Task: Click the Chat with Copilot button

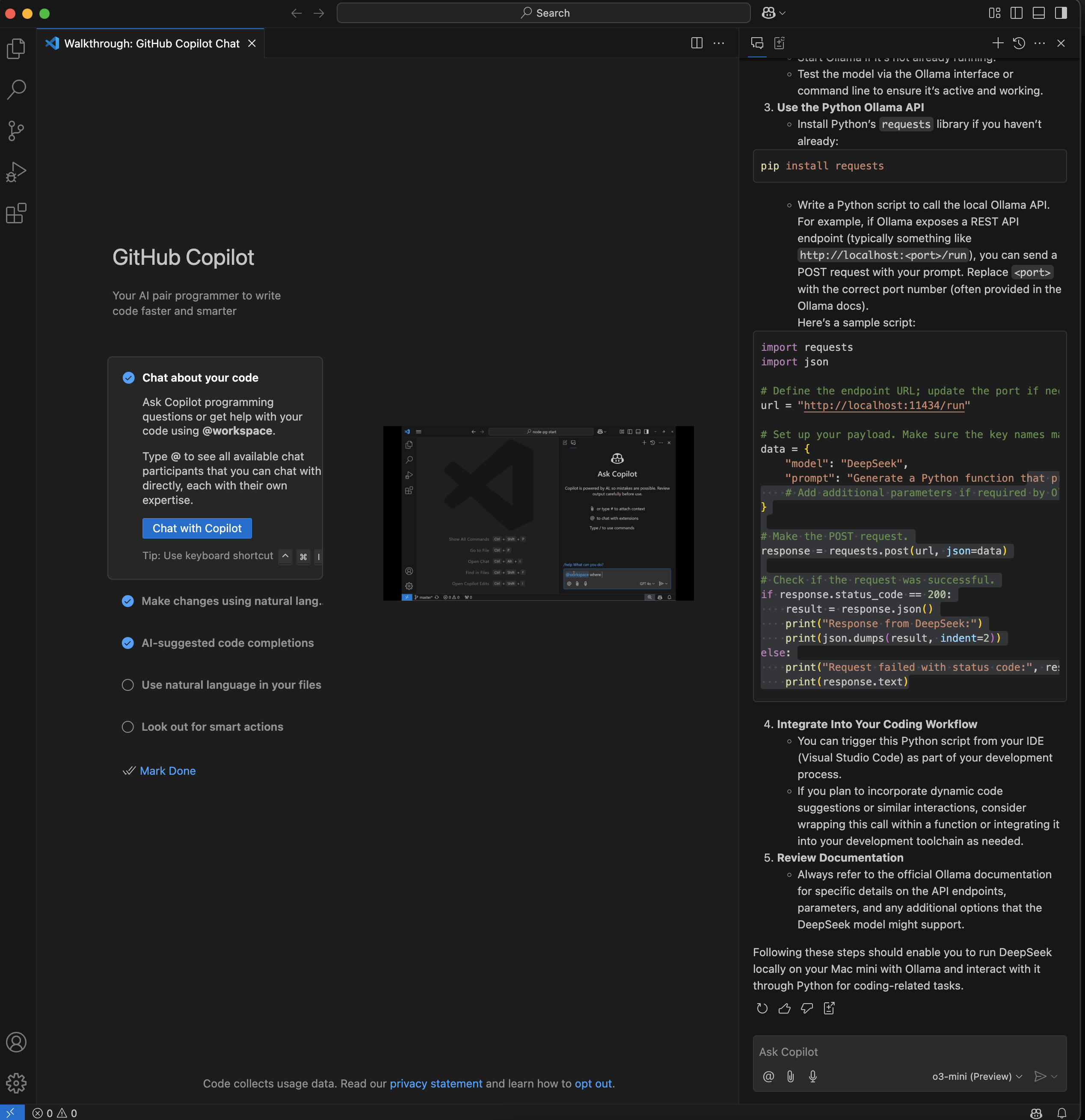Action: coord(197,529)
